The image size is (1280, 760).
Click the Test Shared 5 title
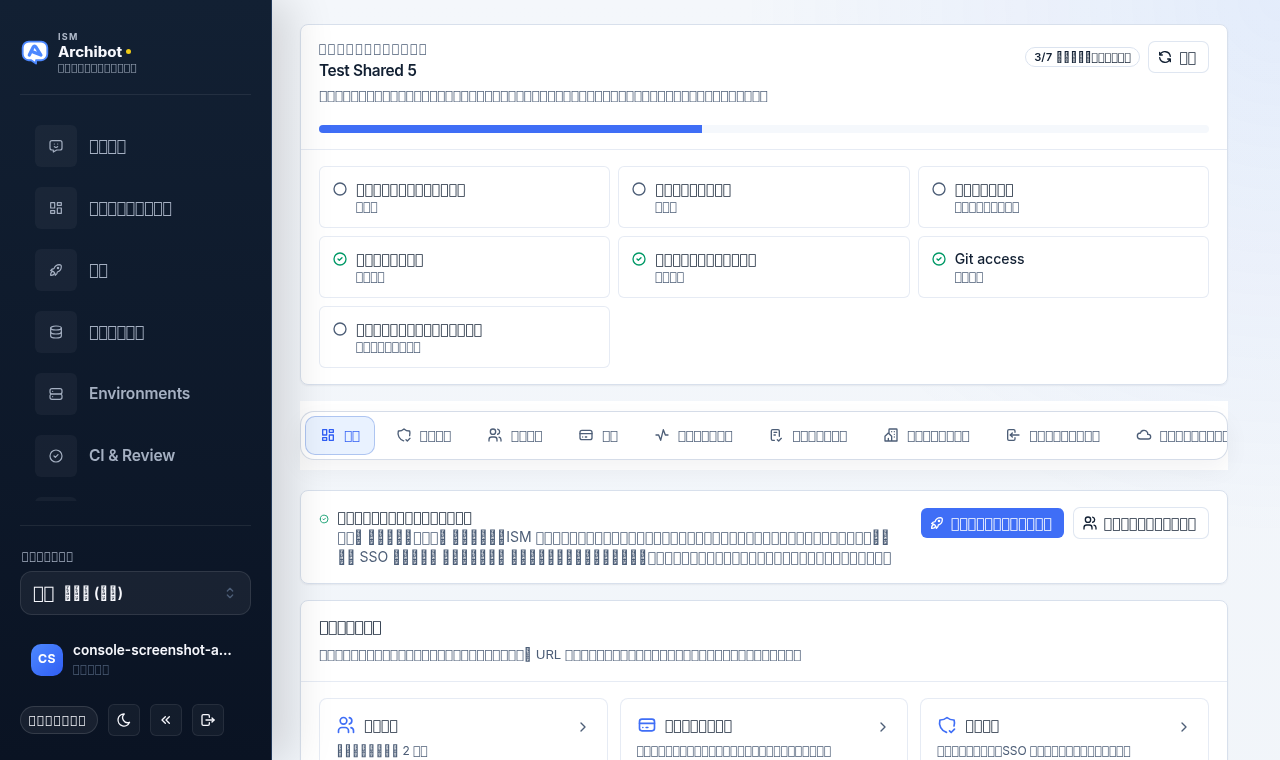tap(368, 71)
